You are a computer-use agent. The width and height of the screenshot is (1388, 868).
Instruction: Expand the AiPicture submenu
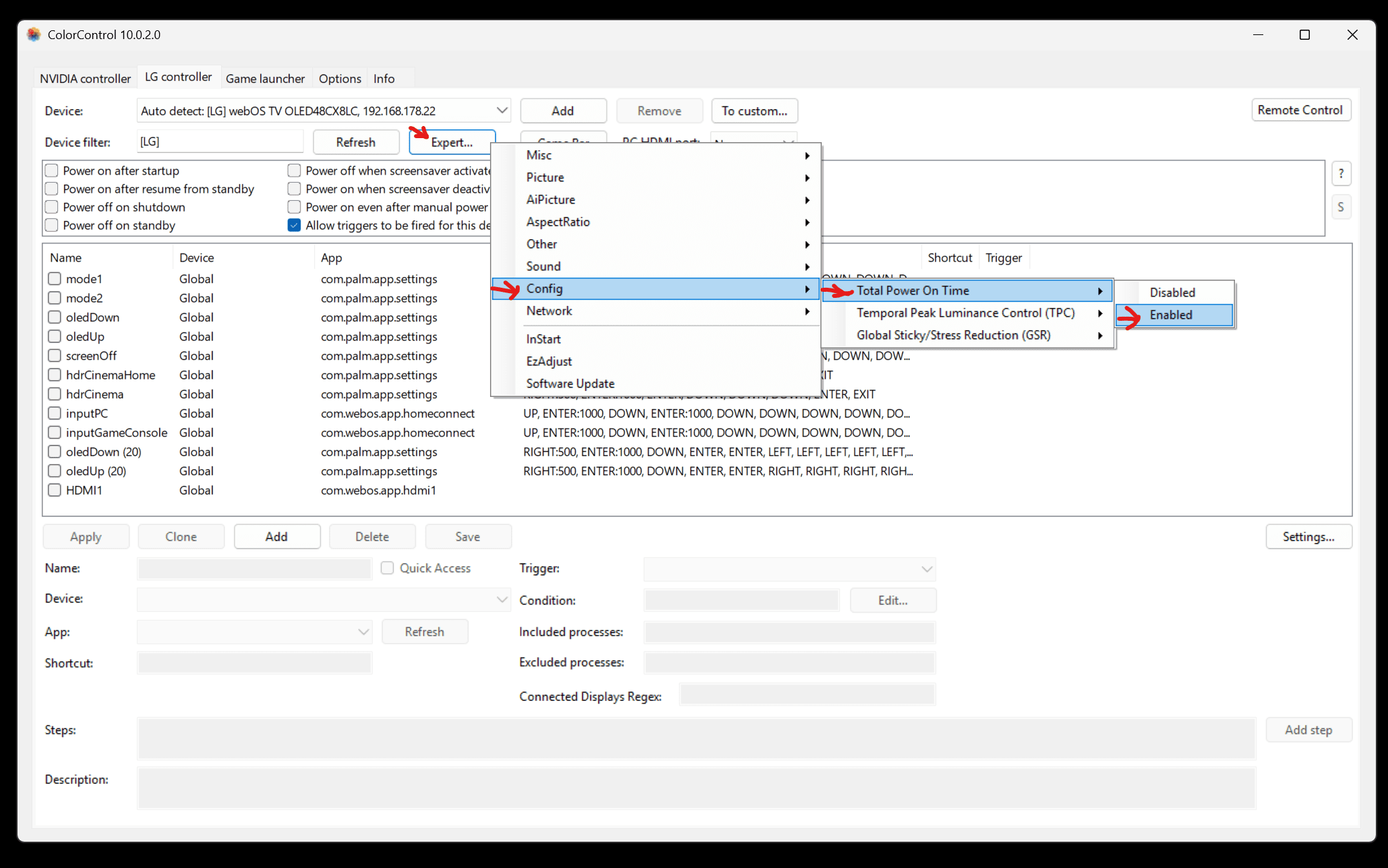pos(655,199)
